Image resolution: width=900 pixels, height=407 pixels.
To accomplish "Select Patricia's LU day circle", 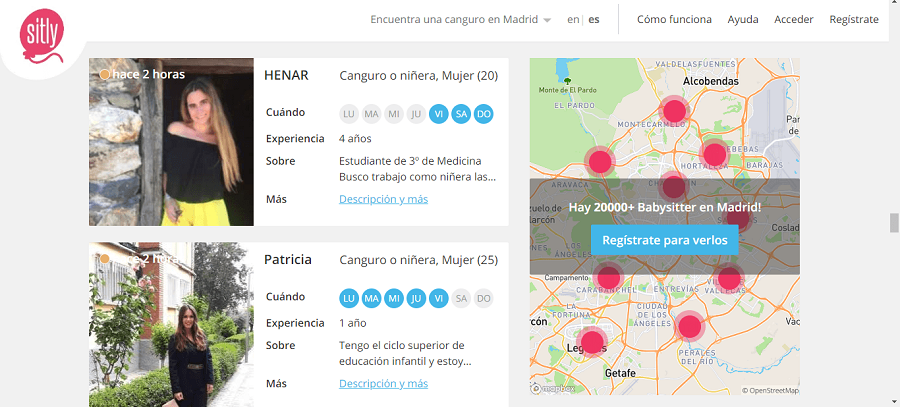I will point(349,299).
